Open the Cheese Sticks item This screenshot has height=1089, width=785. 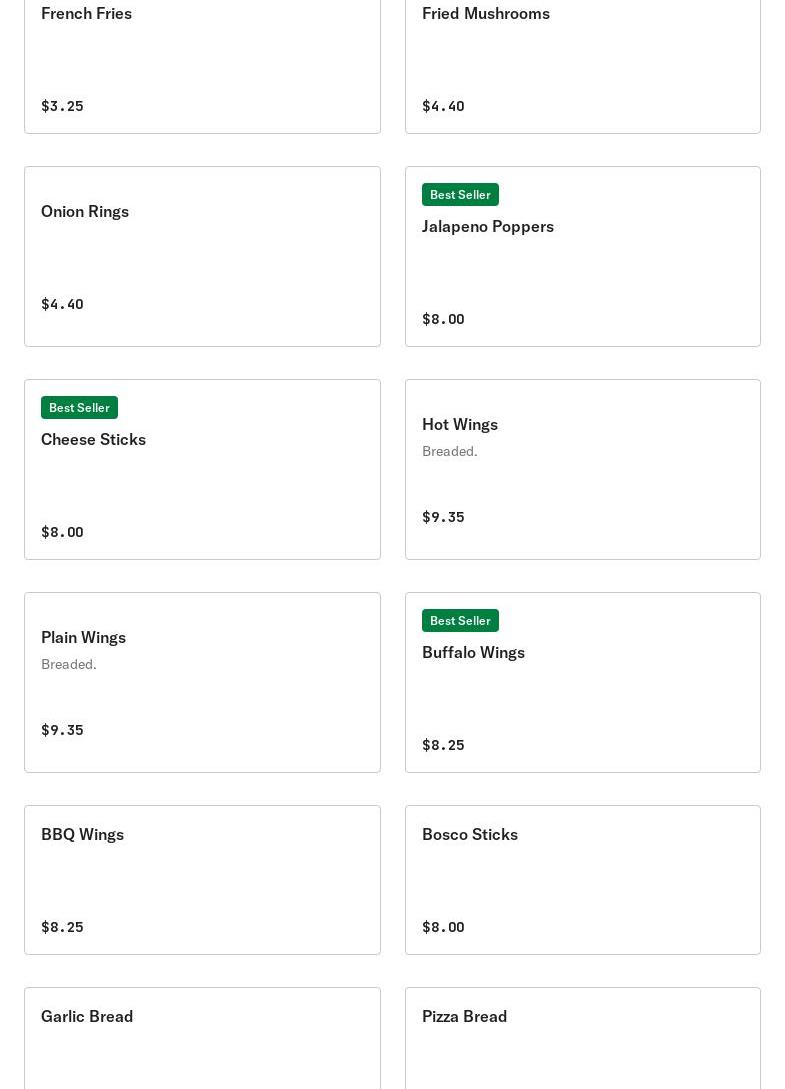(x=202, y=469)
